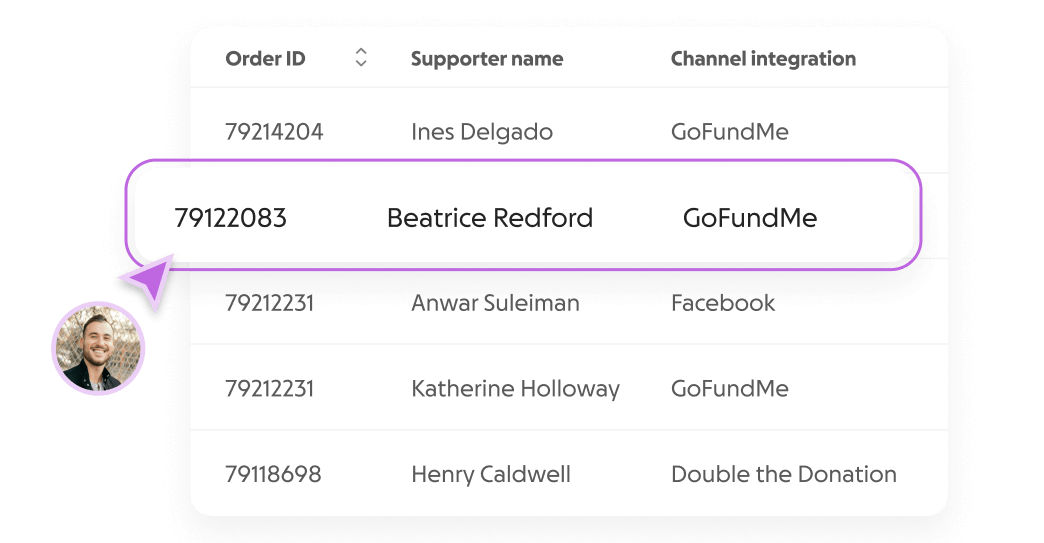Open the smiling man's profile avatar
The image size is (1044, 543).
click(99, 348)
